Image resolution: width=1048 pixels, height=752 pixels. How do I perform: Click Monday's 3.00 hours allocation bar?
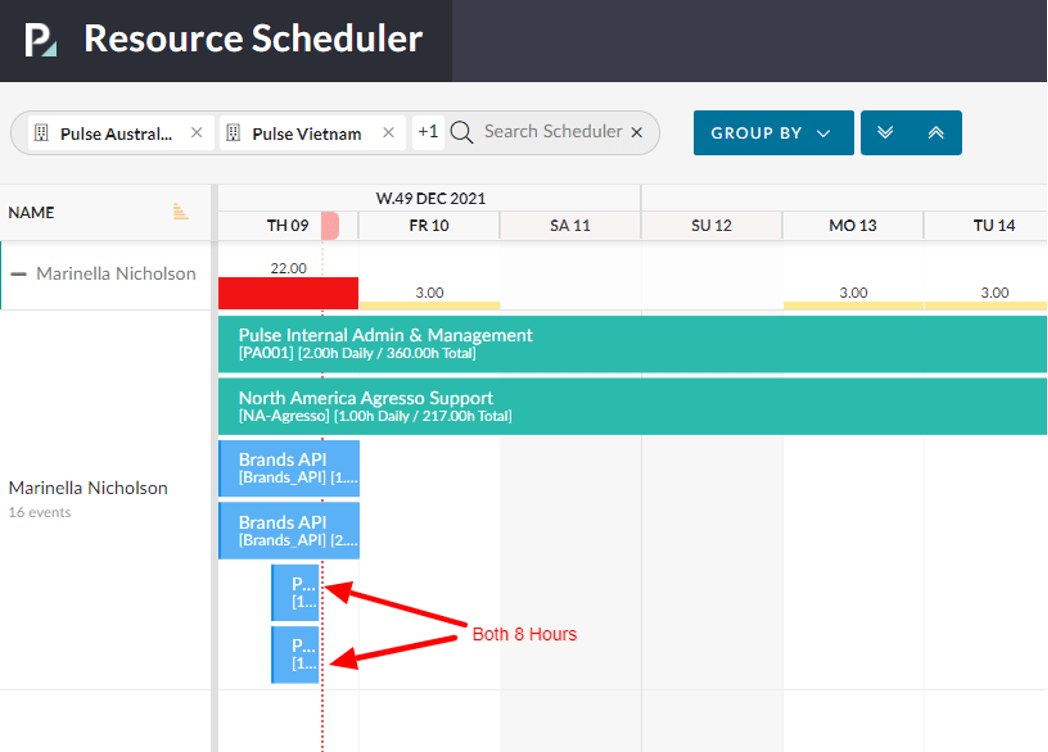click(x=854, y=305)
